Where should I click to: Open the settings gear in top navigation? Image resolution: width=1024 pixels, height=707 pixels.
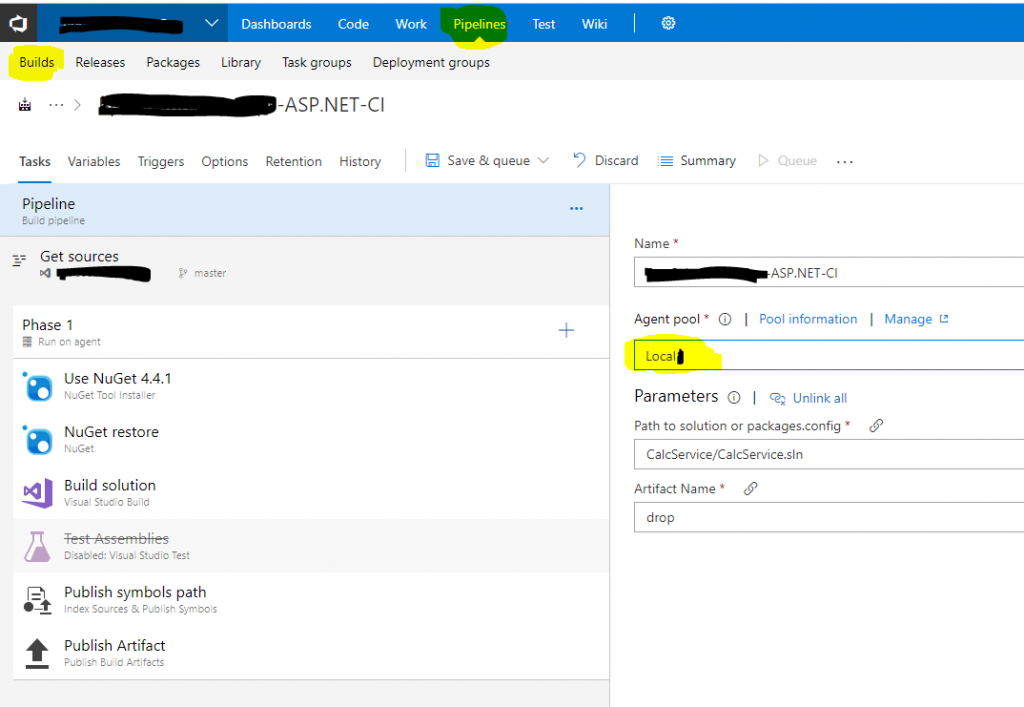point(668,24)
